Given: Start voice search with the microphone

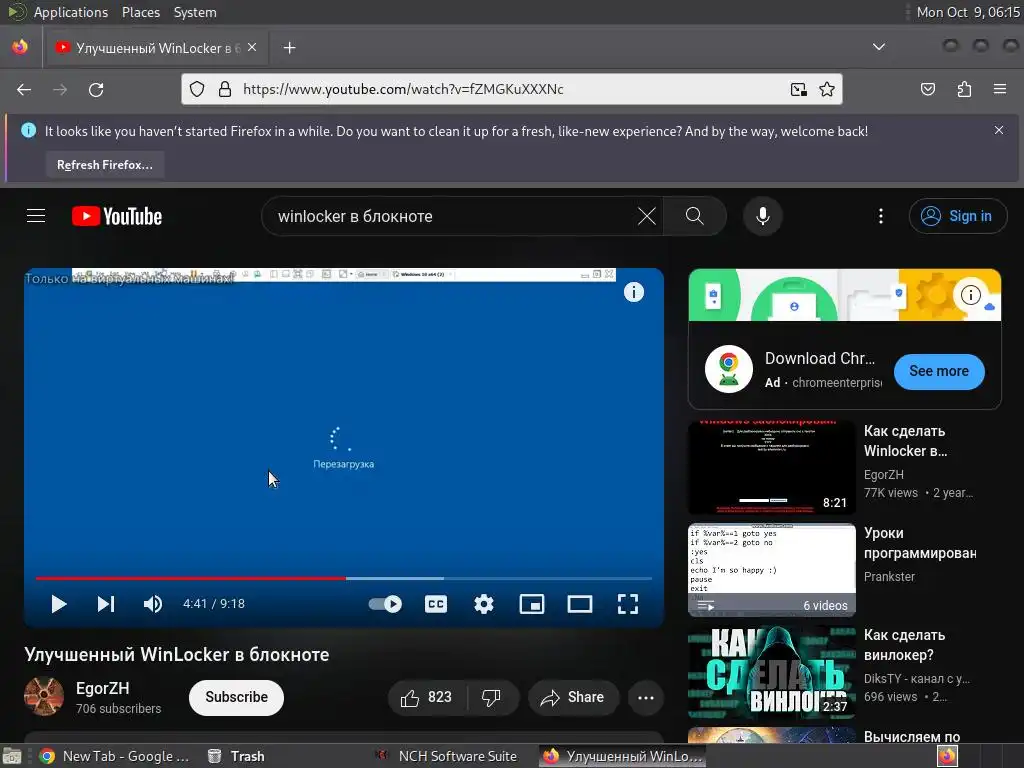Looking at the screenshot, I should [762, 216].
